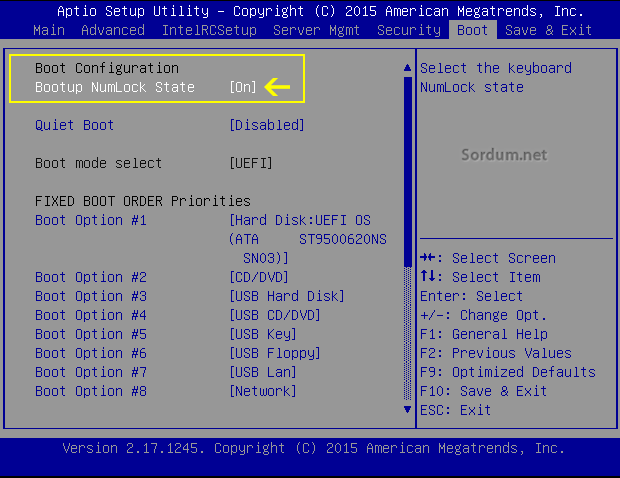Click the ESC: Exit help line
The height and width of the screenshot is (478, 620).
coord(456,410)
